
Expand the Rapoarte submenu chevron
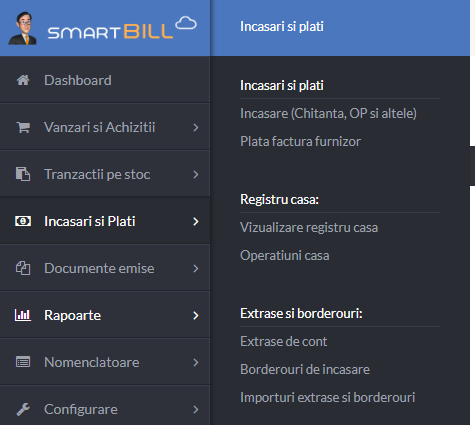click(196, 315)
